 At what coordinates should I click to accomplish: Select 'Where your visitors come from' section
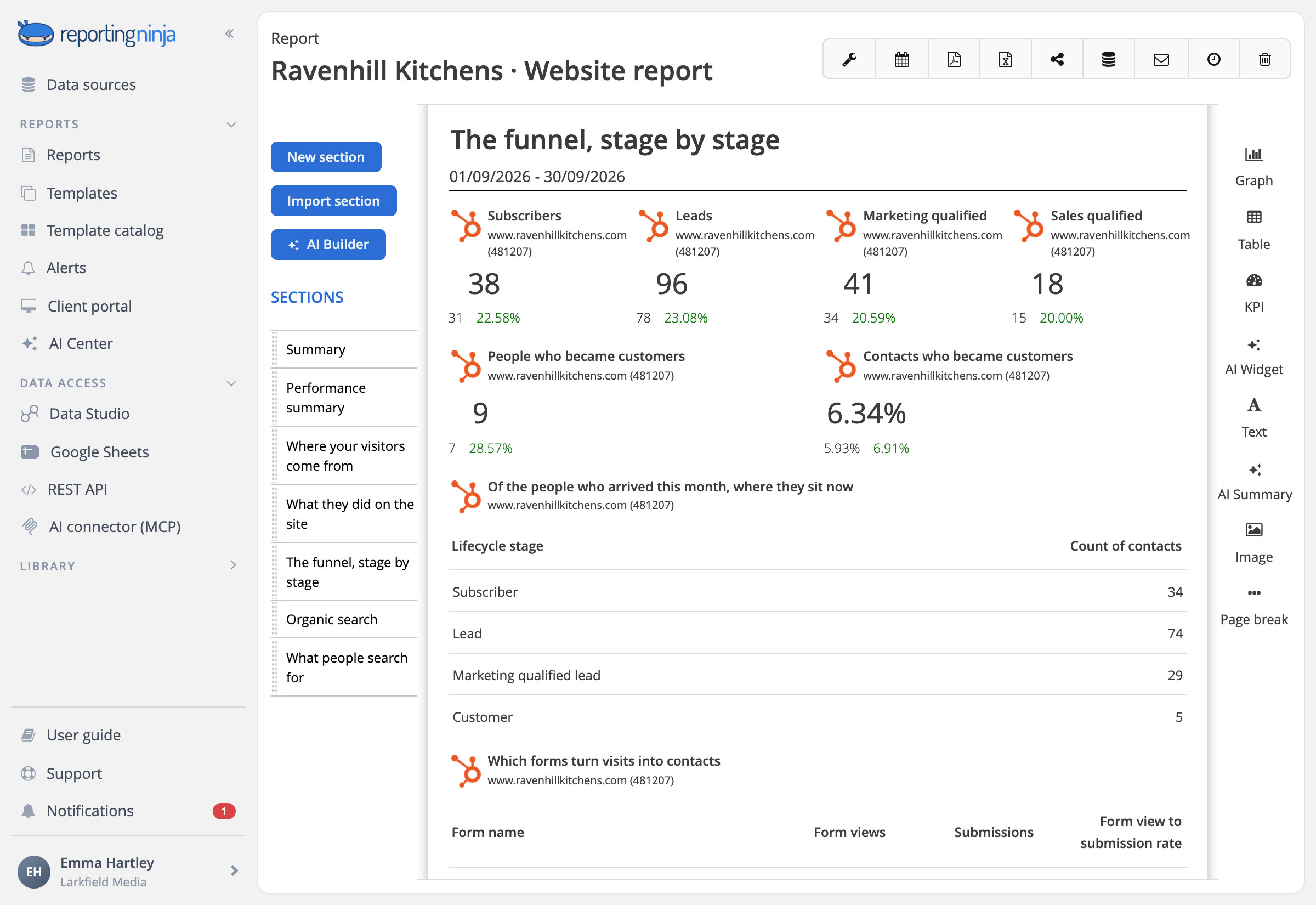click(344, 456)
